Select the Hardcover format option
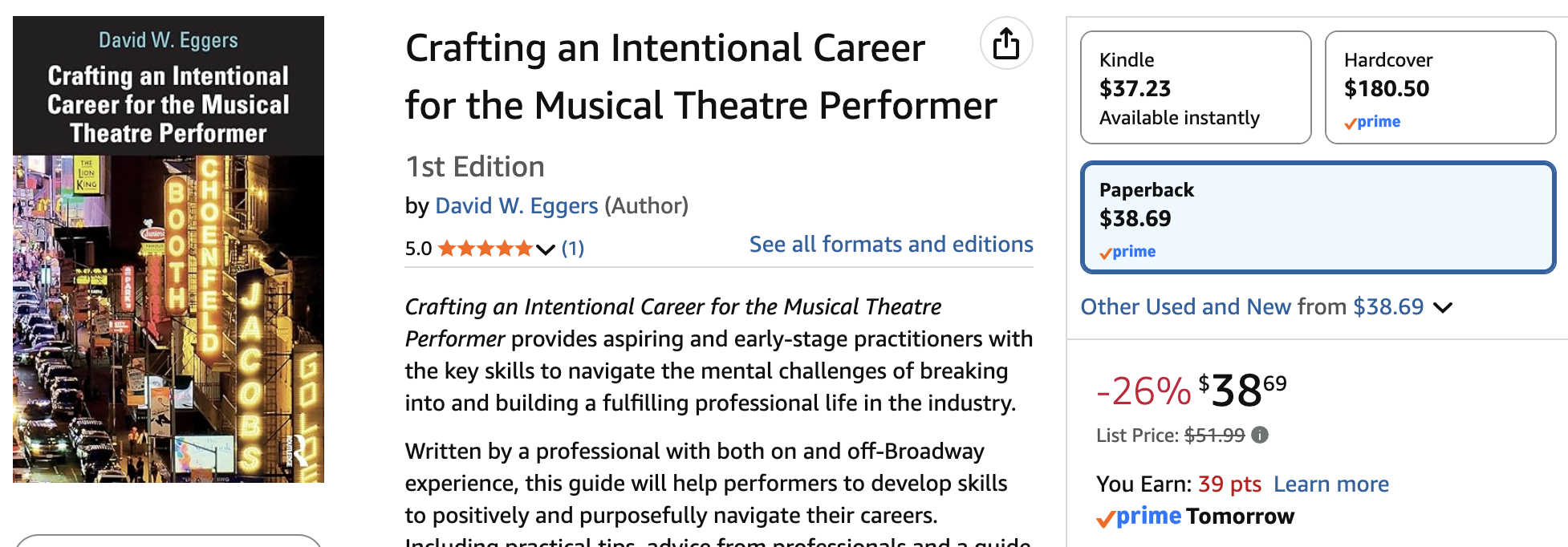 click(x=1440, y=87)
